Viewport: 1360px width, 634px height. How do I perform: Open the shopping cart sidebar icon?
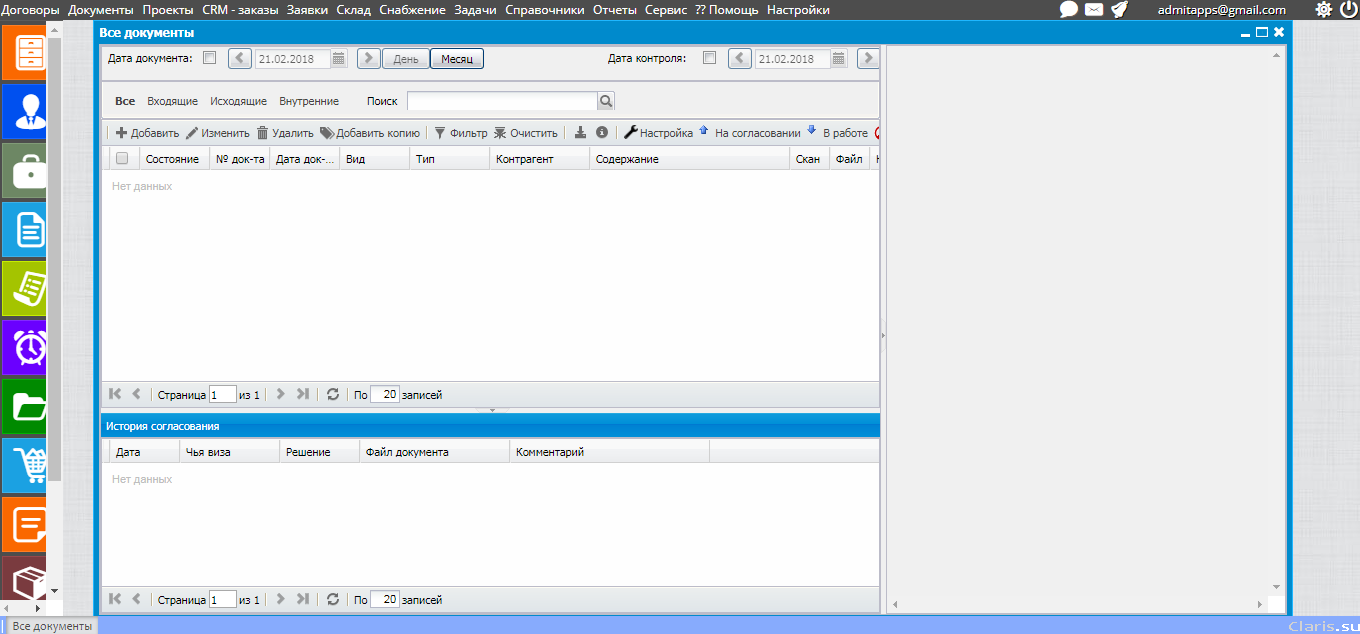24,465
